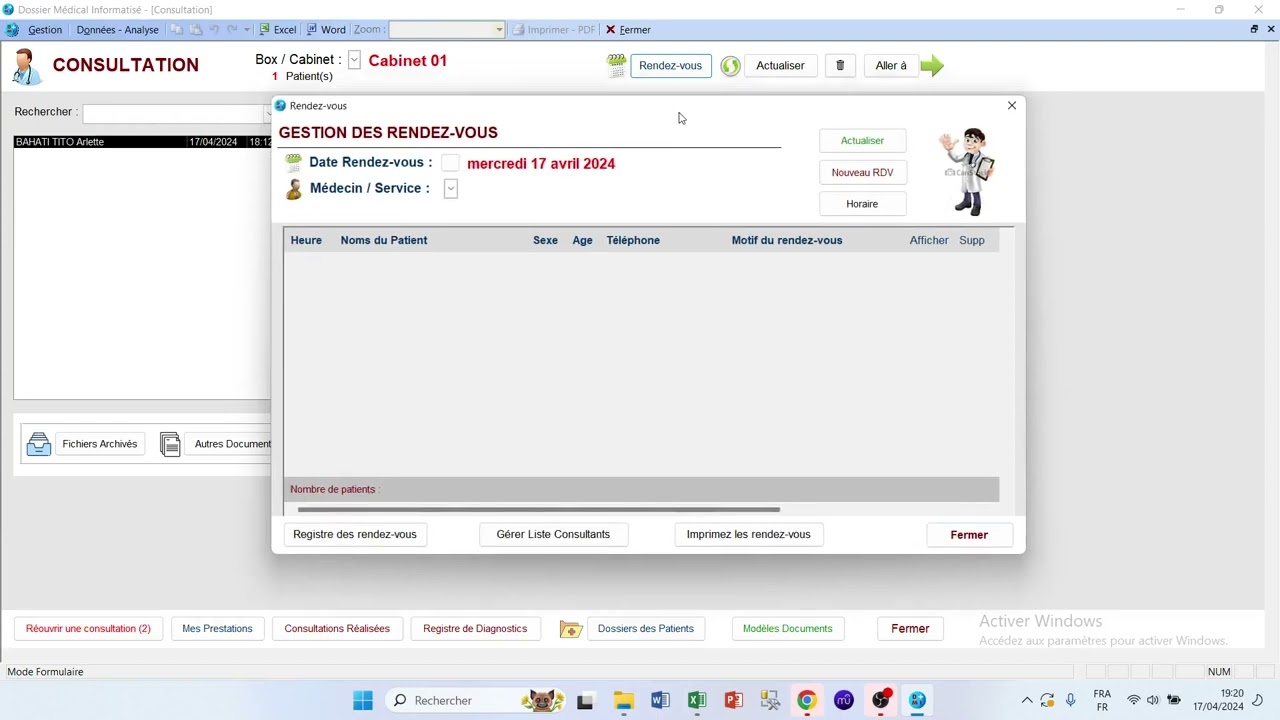Click the Gérer Liste Consultants button
The height and width of the screenshot is (720, 1280).
(553, 535)
